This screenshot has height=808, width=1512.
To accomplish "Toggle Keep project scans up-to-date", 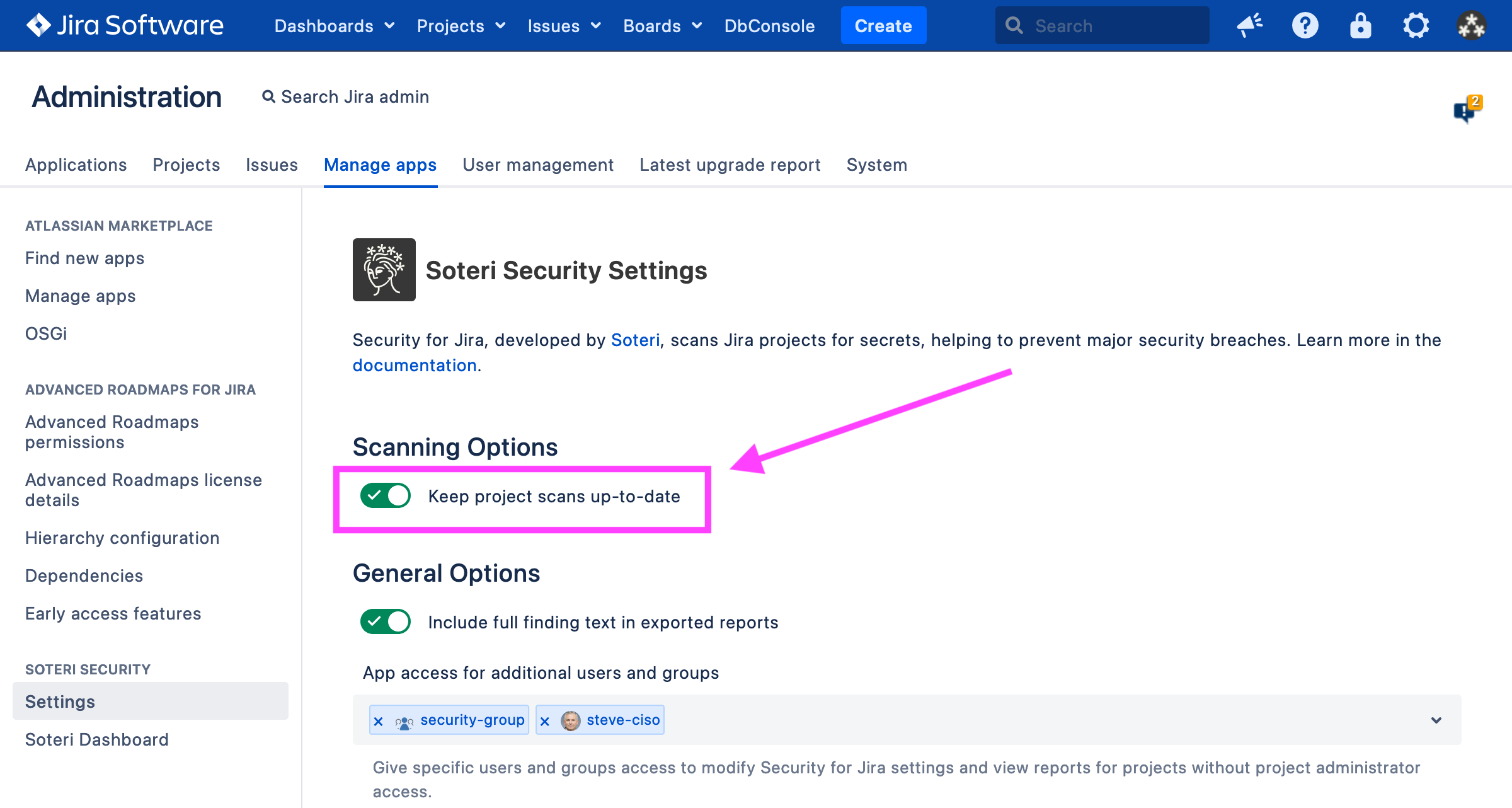I will point(386,496).
